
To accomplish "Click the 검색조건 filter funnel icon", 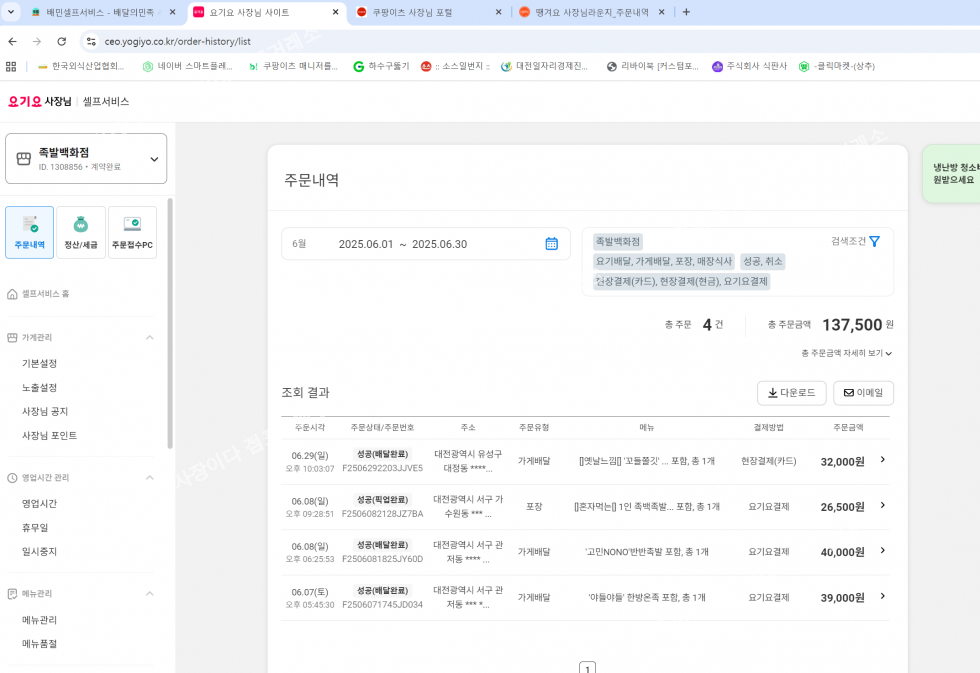I will click(x=875, y=241).
